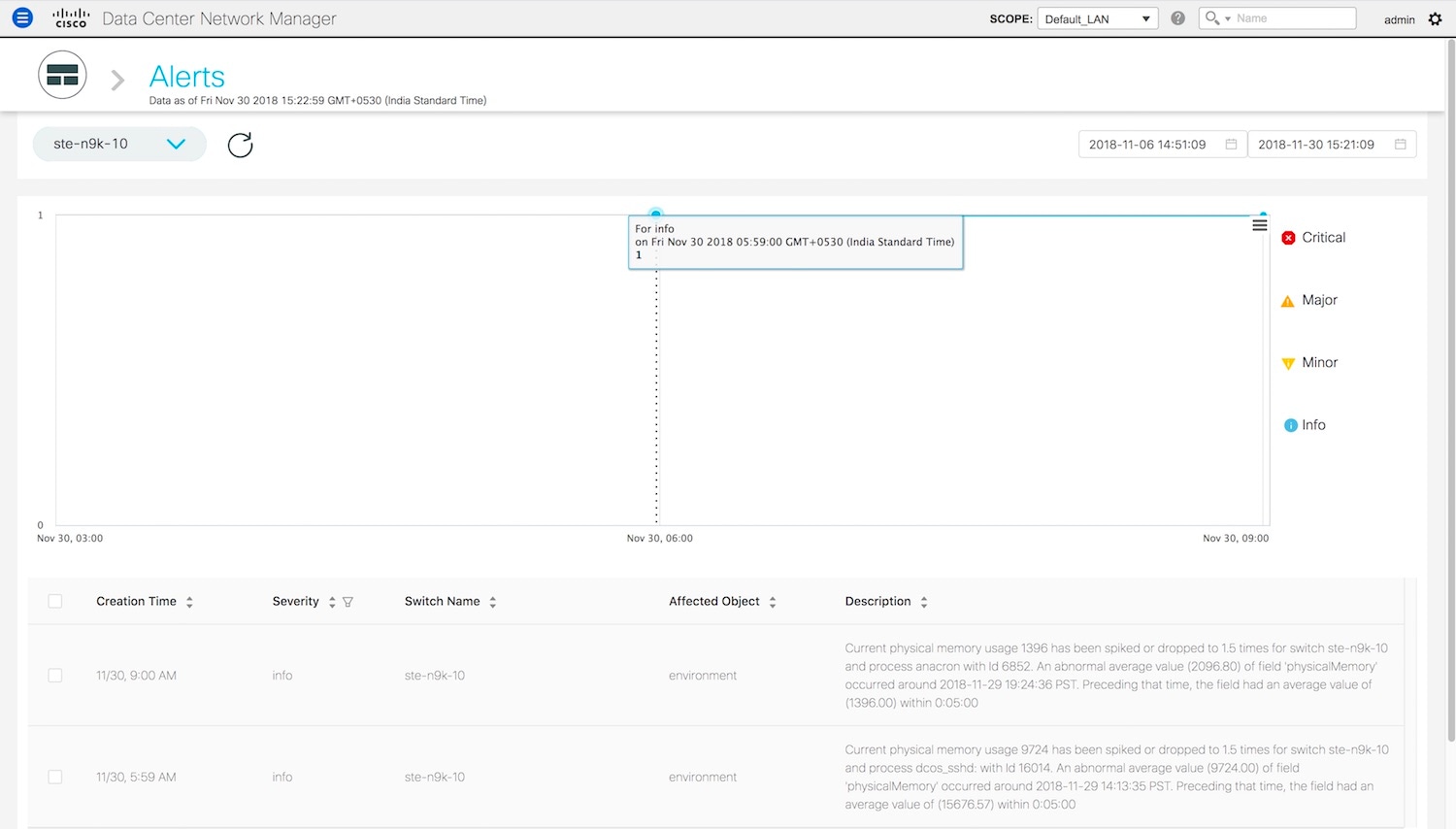Click the anacron process alert description

coord(1116,676)
